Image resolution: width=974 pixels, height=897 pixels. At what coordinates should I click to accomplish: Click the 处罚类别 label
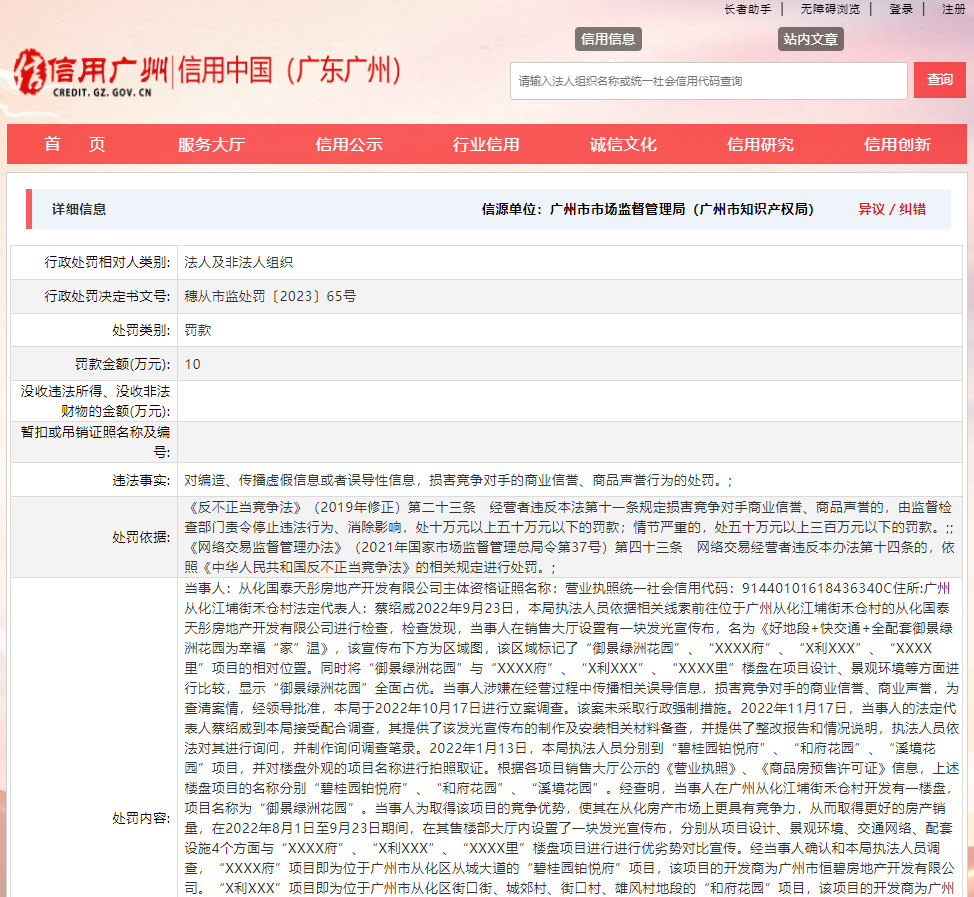click(141, 330)
